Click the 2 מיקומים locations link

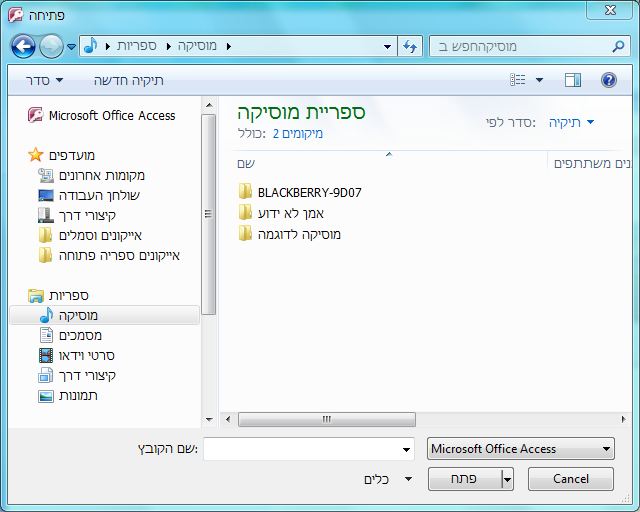pos(298,134)
